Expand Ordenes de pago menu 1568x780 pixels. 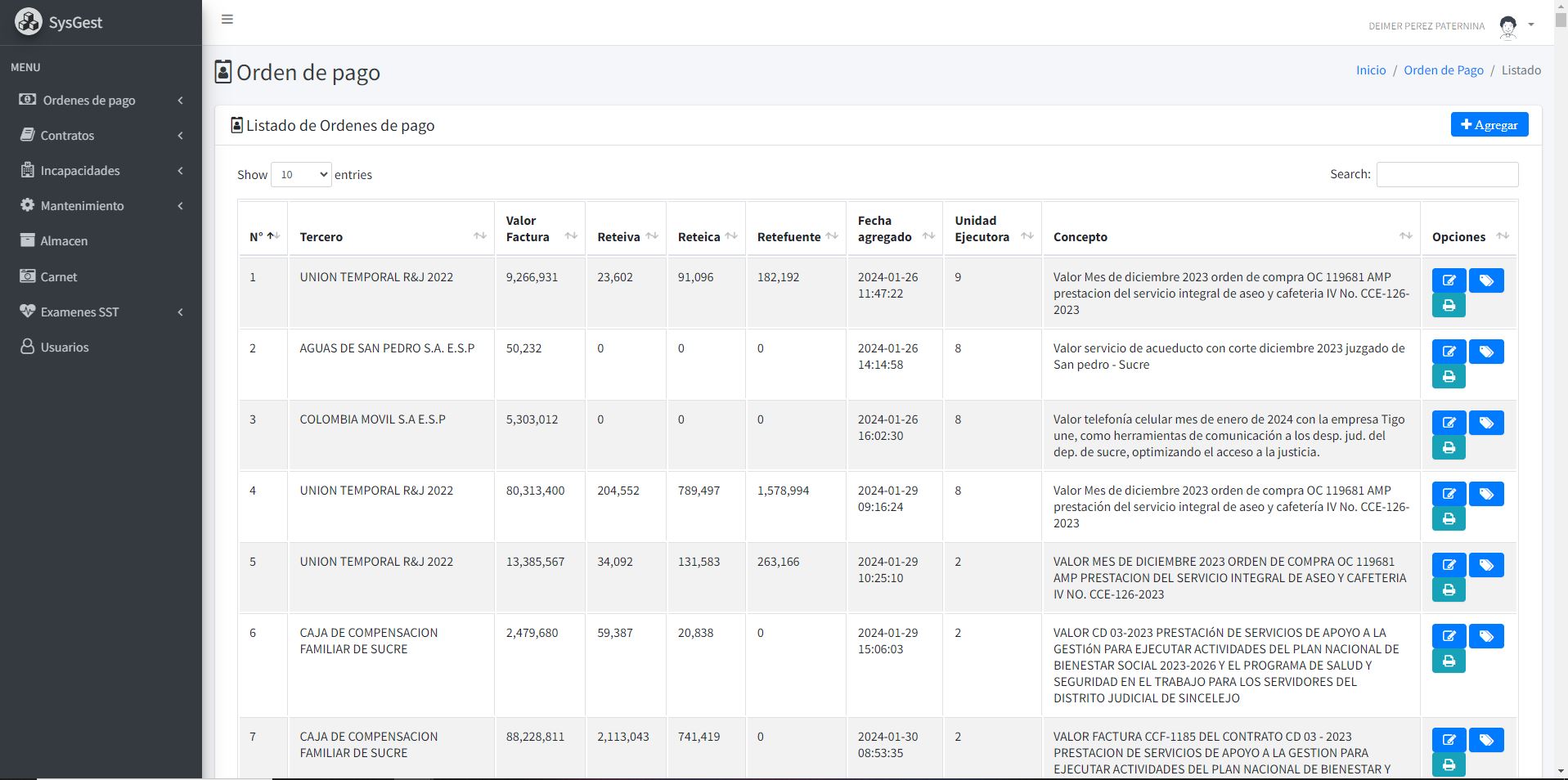[x=101, y=101]
